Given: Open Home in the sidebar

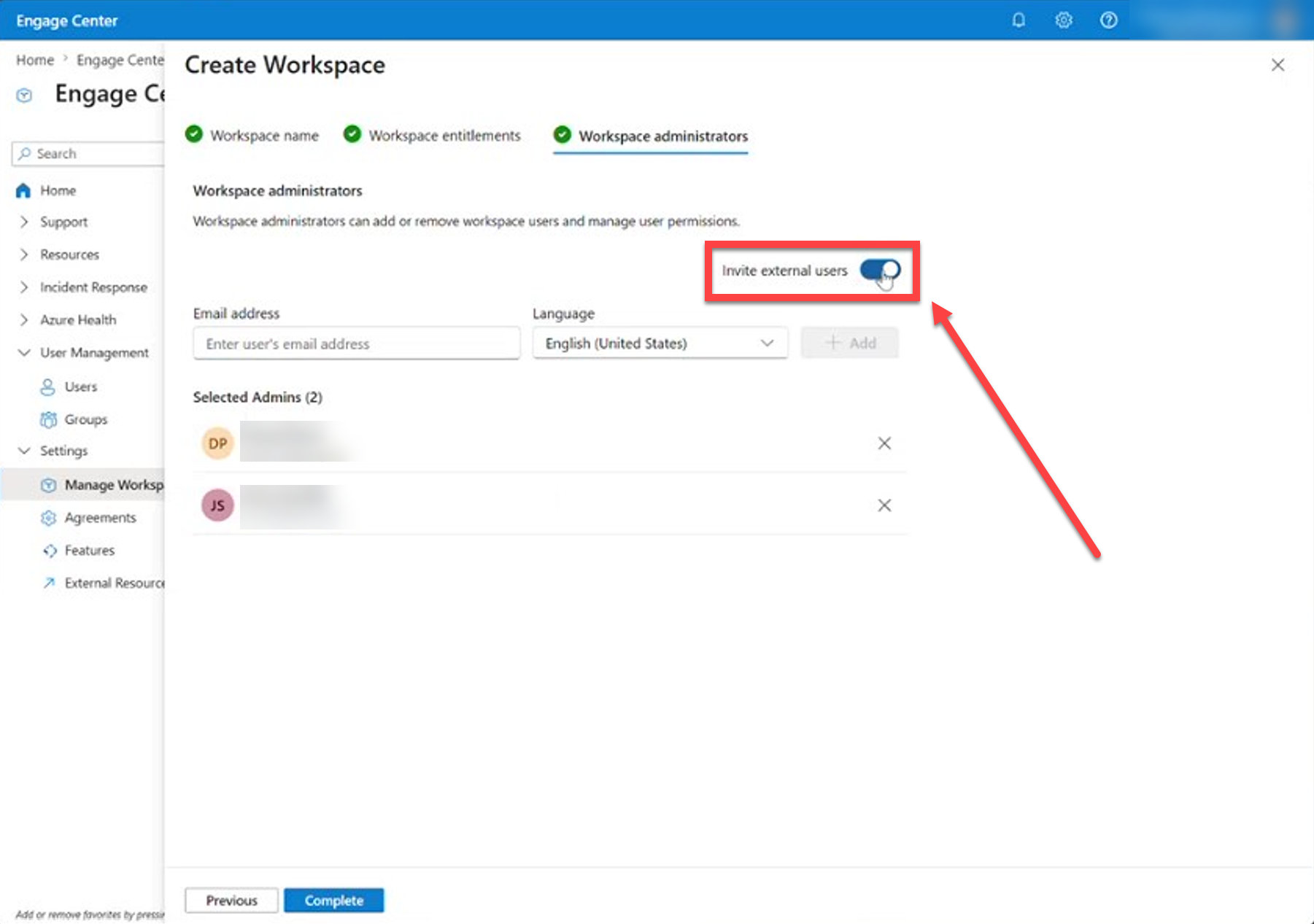Looking at the screenshot, I should pyautogui.click(x=58, y=190).
